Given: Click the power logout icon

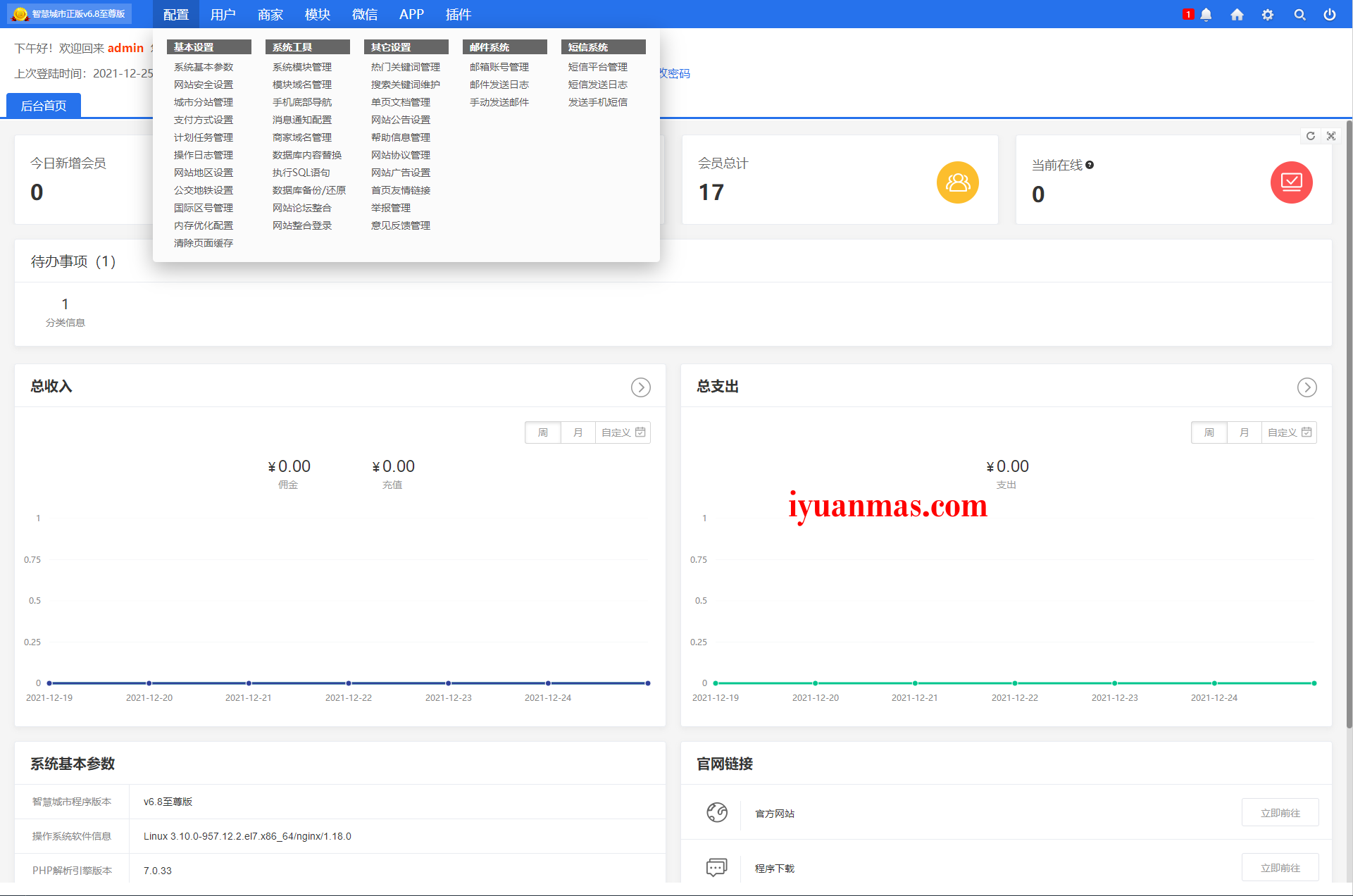Looking at the screenshot, I should [x=1330, y=15].
